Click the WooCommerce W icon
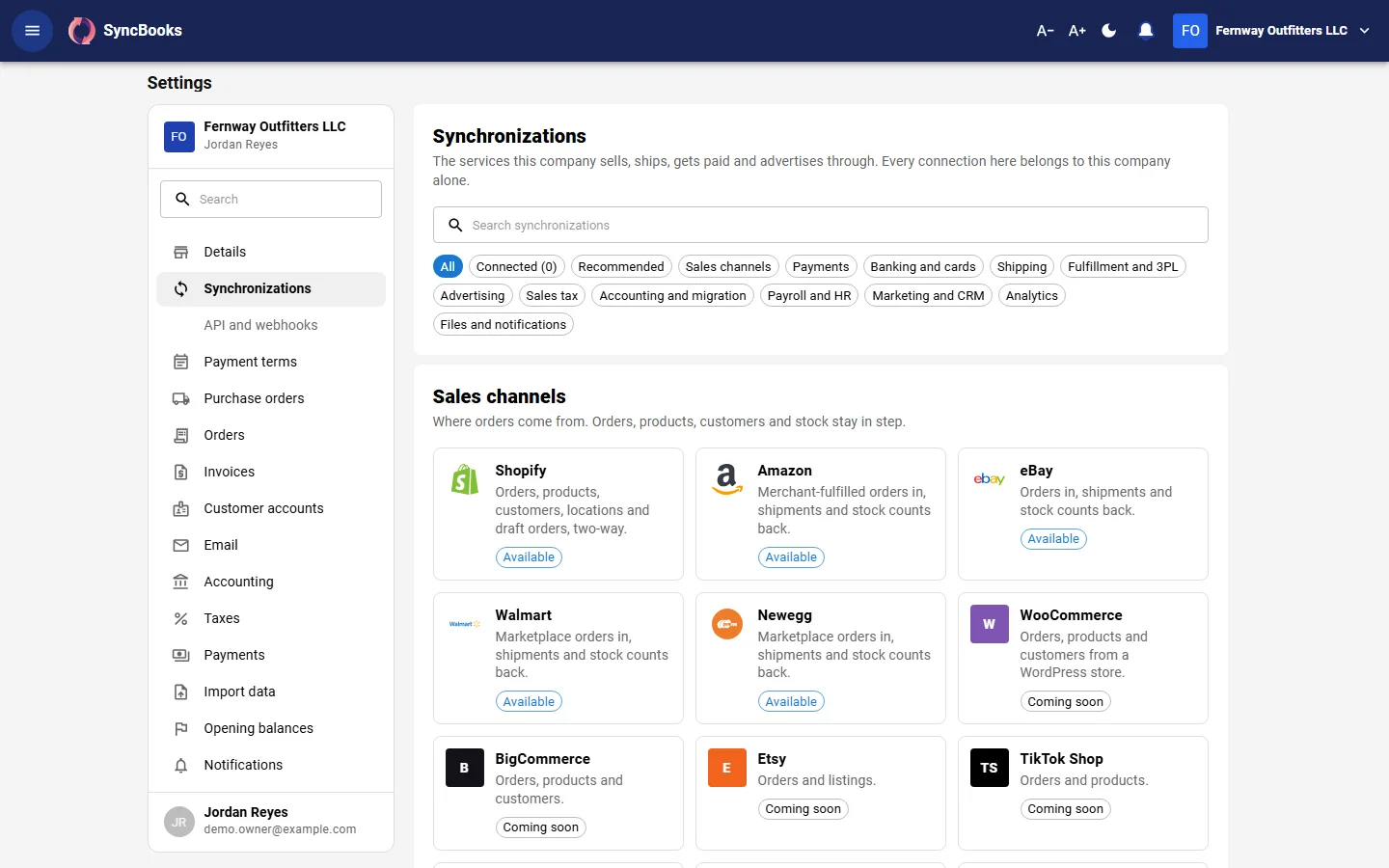 990,624
